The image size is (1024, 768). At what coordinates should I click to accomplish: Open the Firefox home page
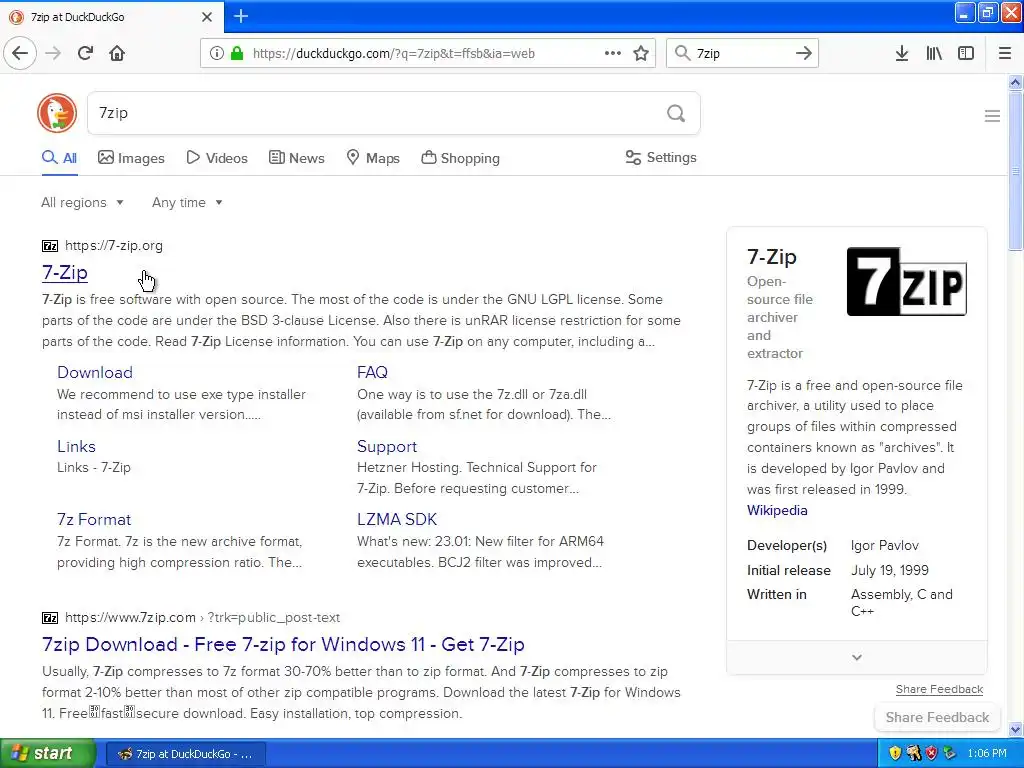pos(117,53)
